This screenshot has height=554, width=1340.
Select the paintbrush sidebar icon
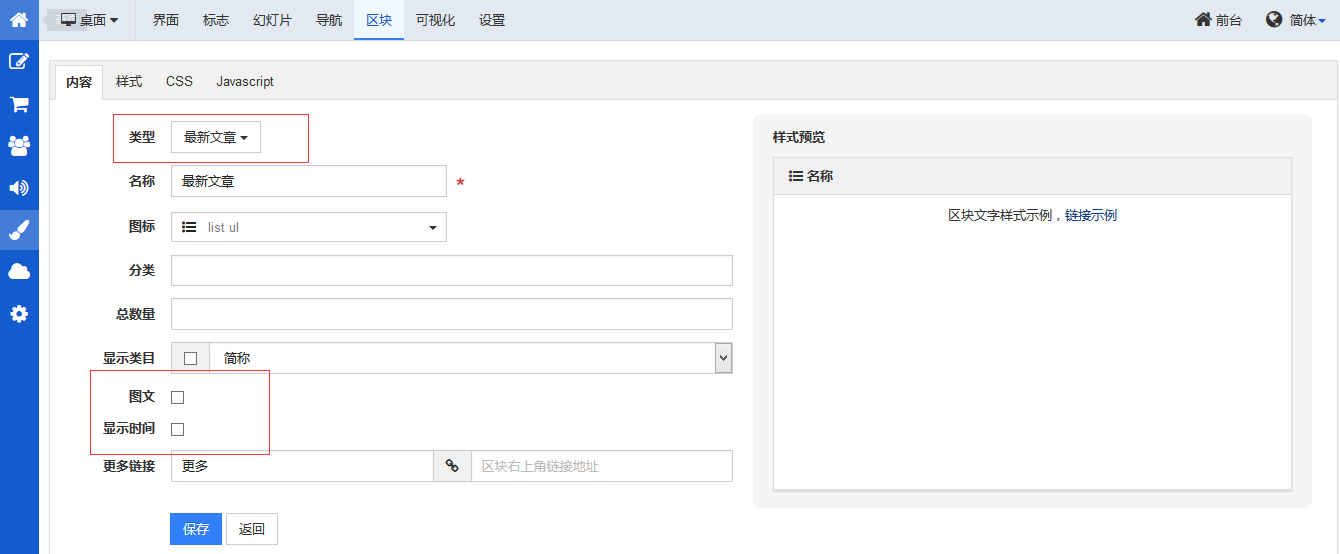(19, 230)
